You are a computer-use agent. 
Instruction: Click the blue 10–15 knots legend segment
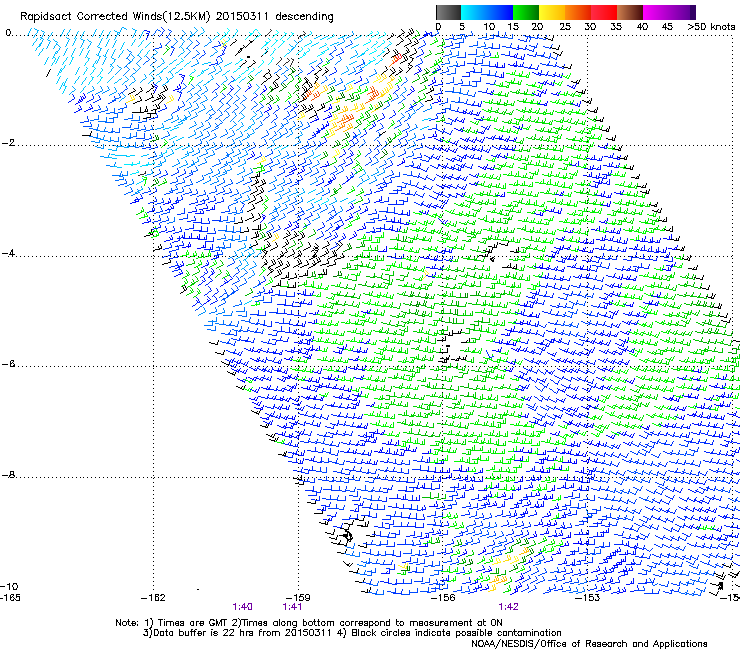pos(500,12)
